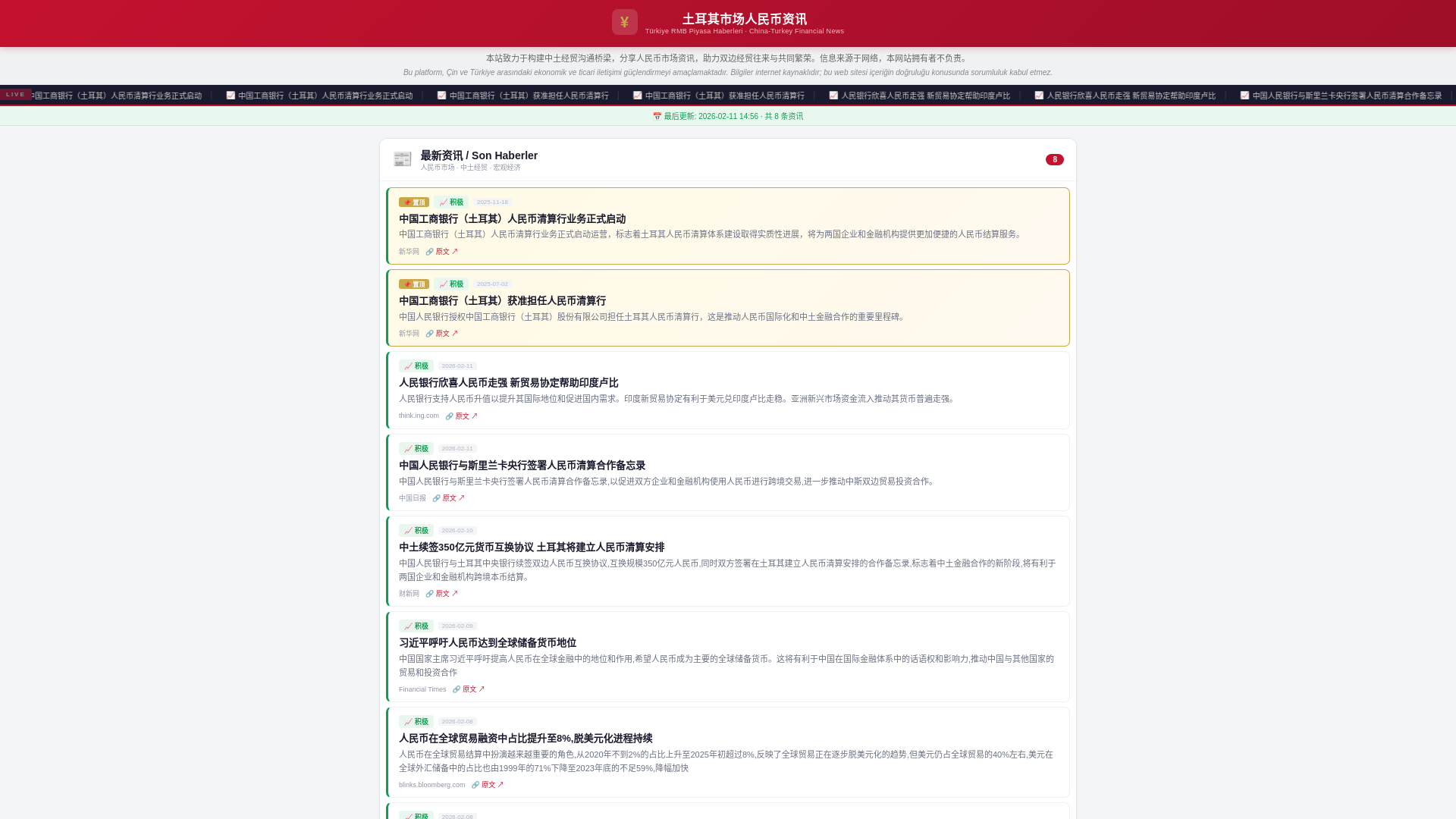Click link chain icon beside 新华网 on first article

click(430, 252)
